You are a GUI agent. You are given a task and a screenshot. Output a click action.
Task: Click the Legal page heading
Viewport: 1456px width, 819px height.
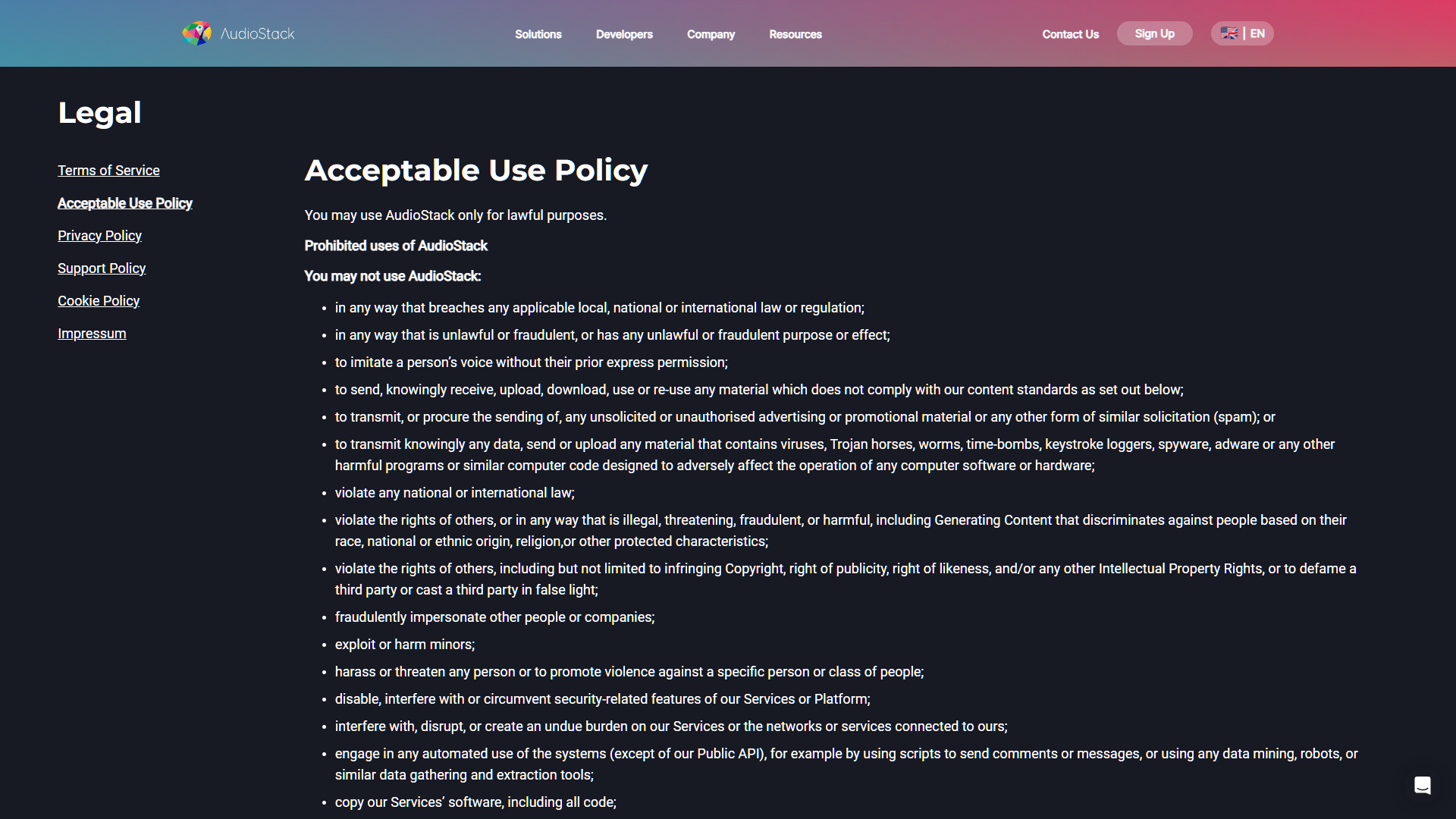click(99, 113)
